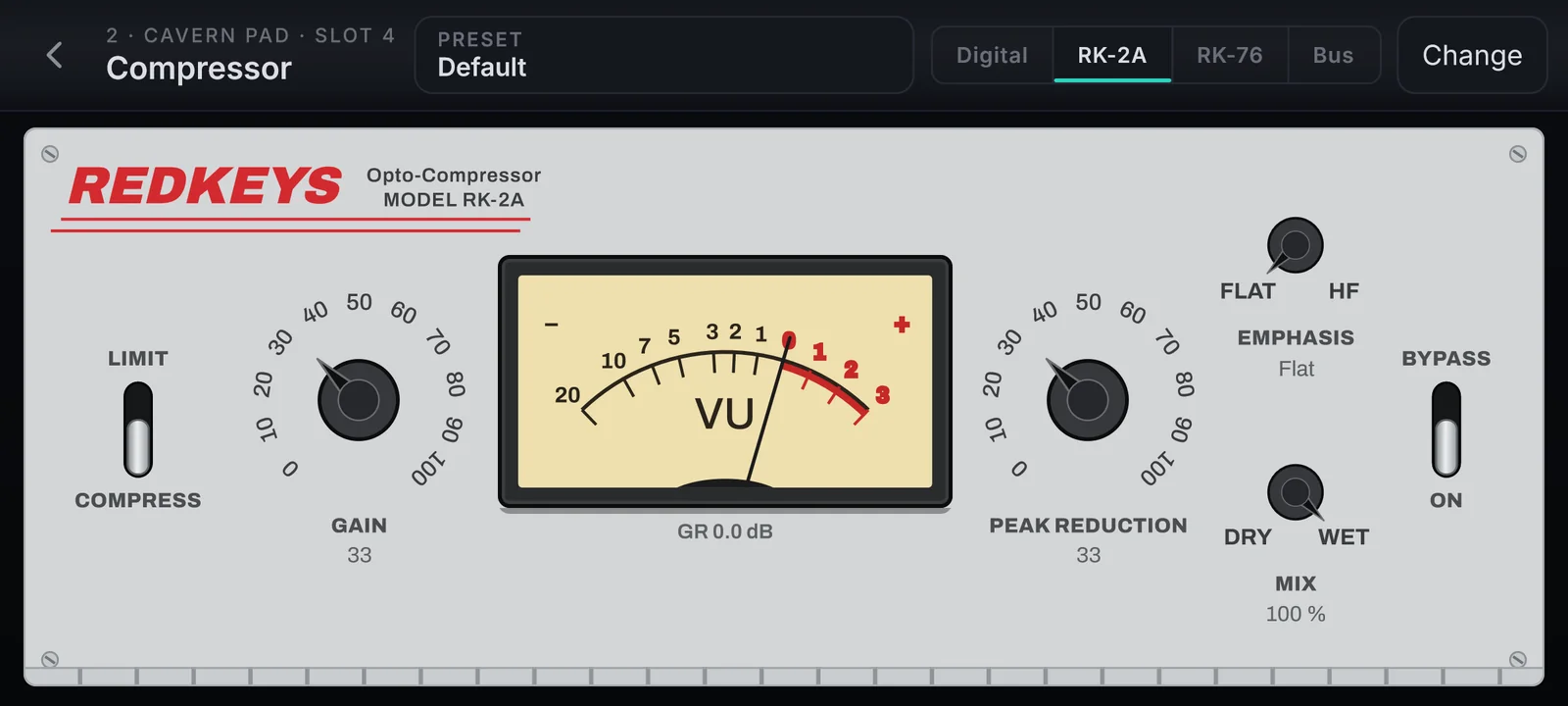Viewport: 1568px width, 706px height.
Task: Select the RK-2A model tab
Action: pos(1112,55)
